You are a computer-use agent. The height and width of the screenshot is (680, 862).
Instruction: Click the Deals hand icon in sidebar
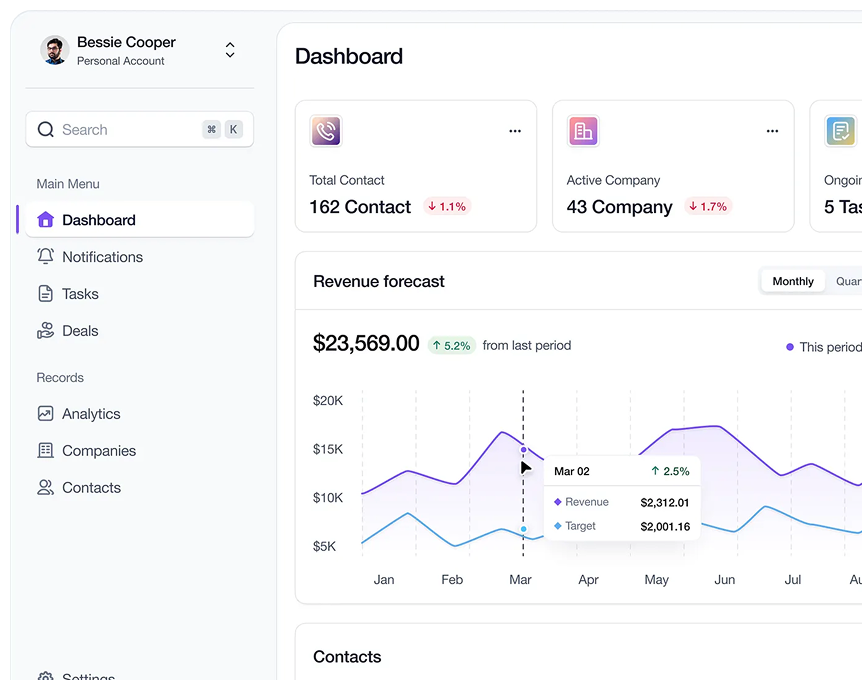[45, 331]
